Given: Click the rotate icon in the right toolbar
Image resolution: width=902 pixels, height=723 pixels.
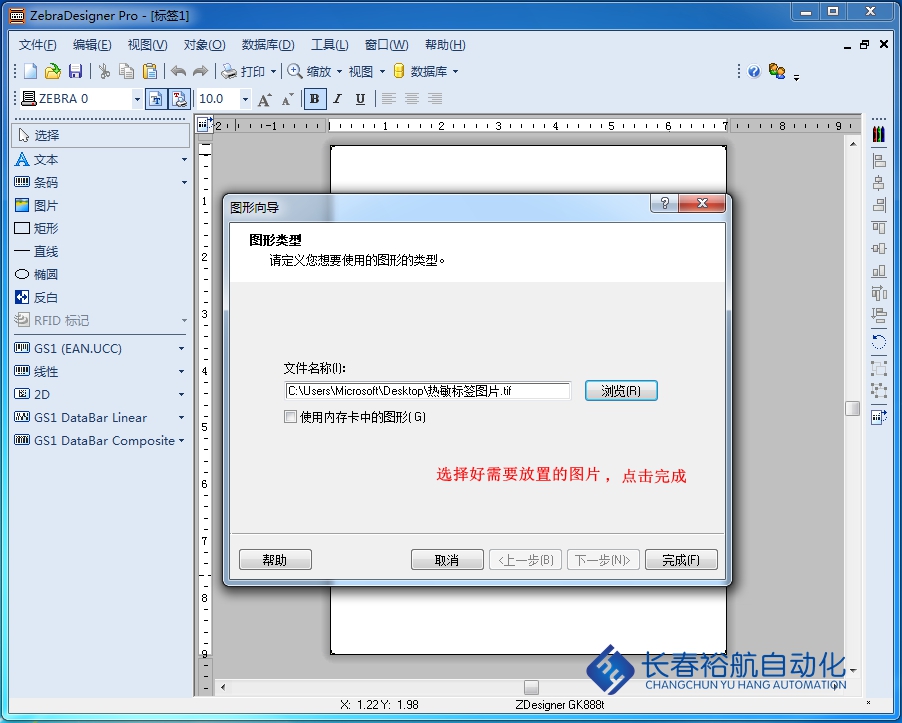Looking at the screenshot, I should (878, 342).
